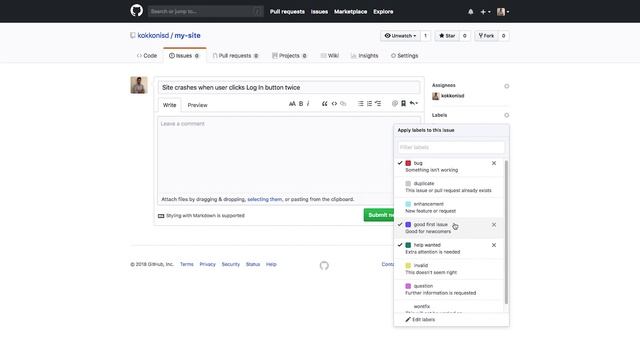Toggle the duplicate label

[449, 187]
